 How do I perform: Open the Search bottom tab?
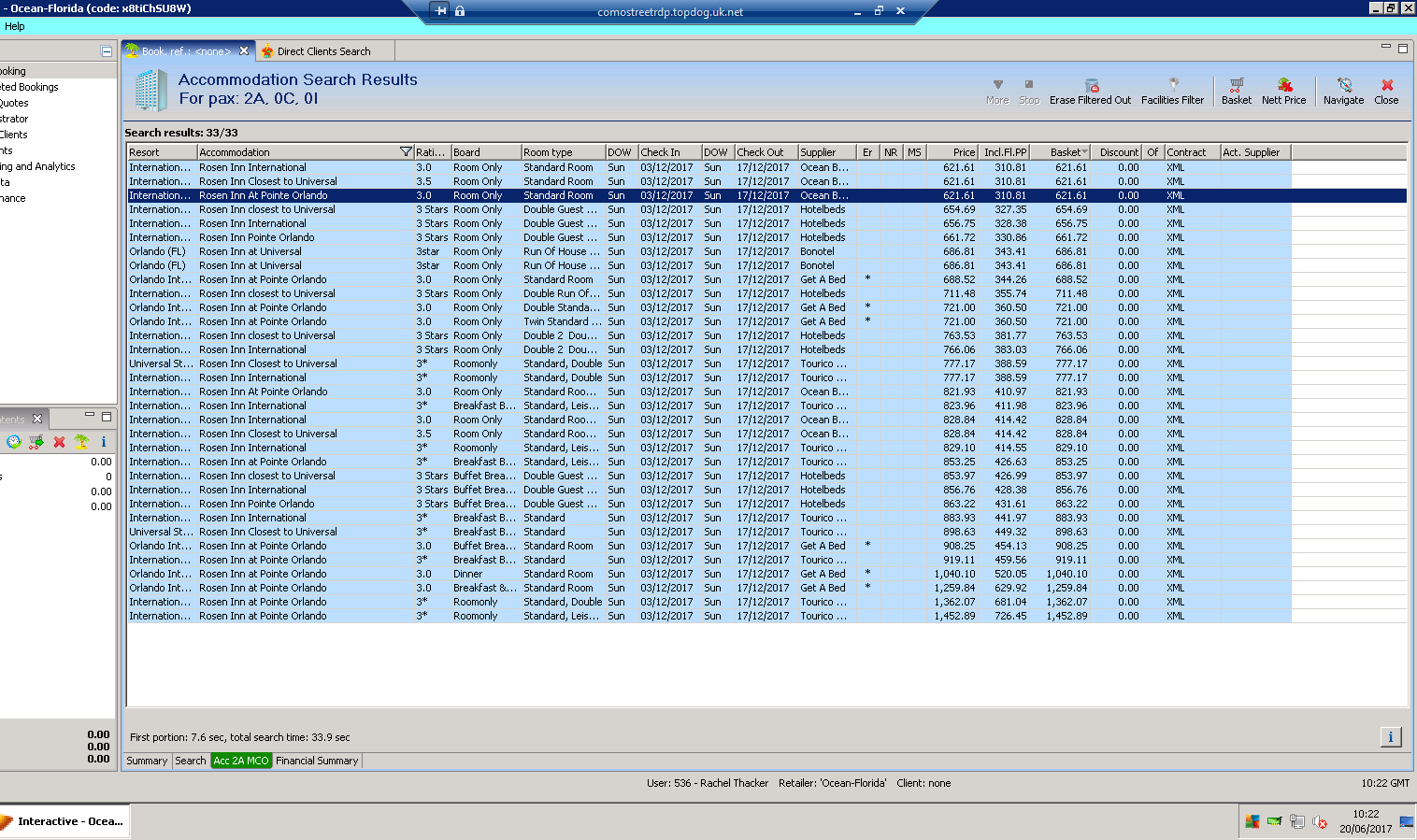(x=191, y=761)
